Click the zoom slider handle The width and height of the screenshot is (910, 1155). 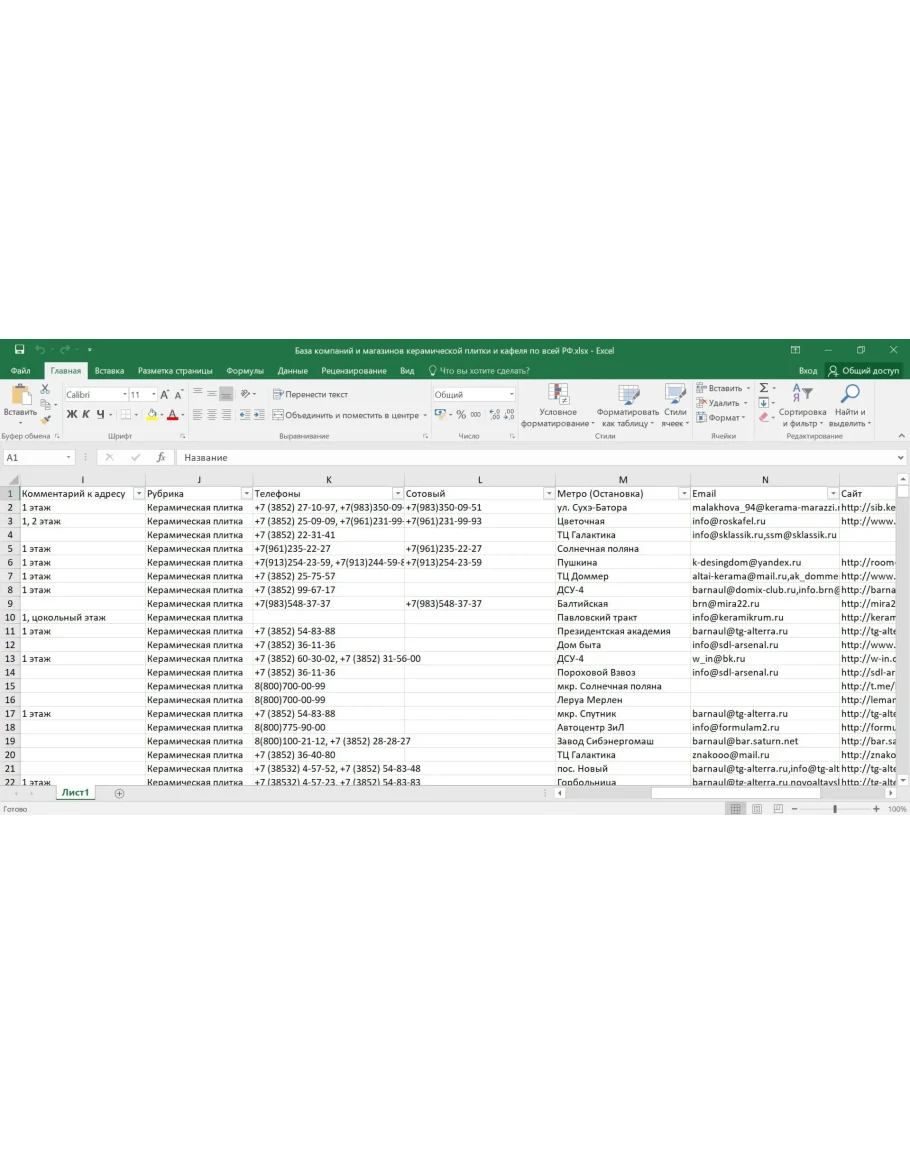point(835,809)
